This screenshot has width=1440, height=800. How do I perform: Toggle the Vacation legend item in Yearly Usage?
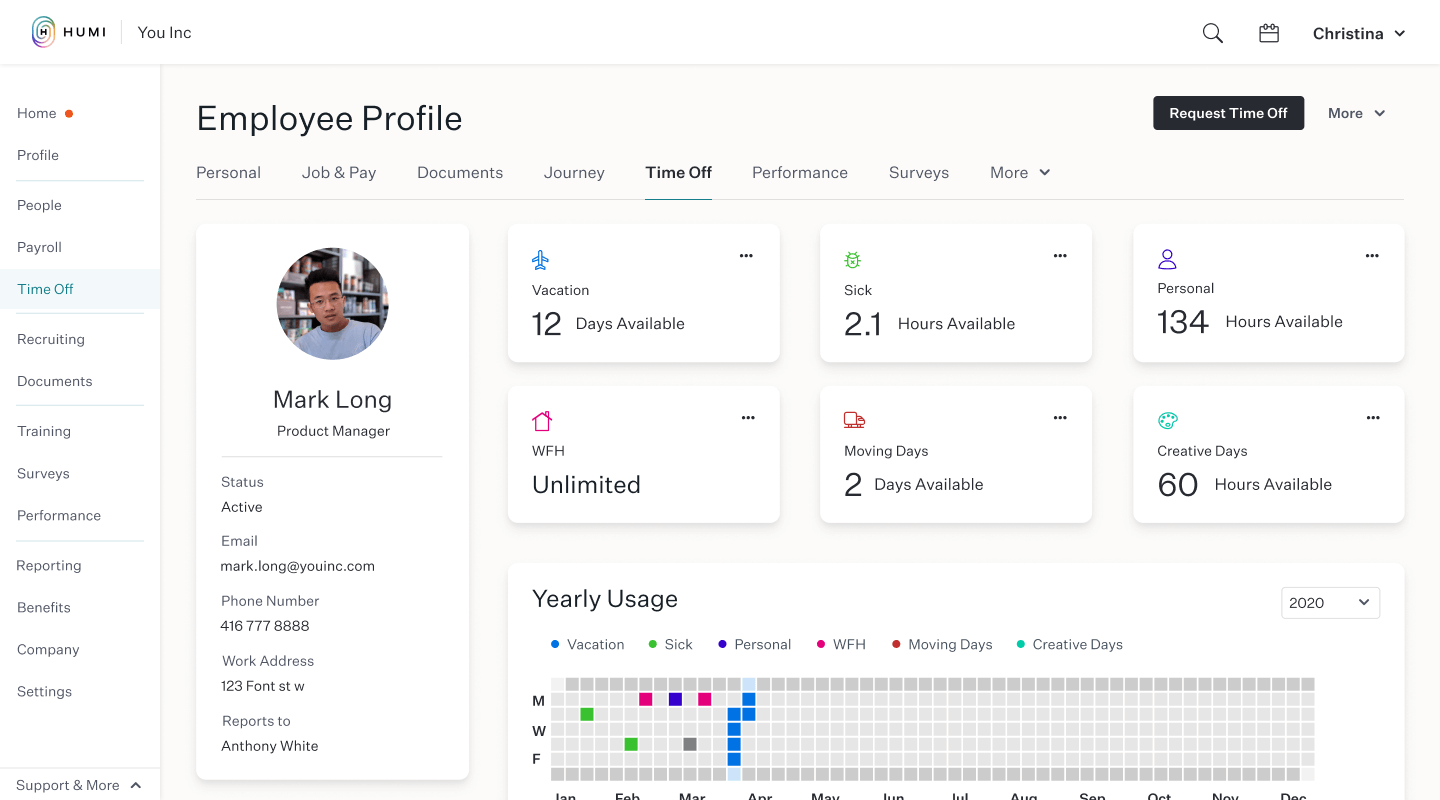[x=587, y=644]
